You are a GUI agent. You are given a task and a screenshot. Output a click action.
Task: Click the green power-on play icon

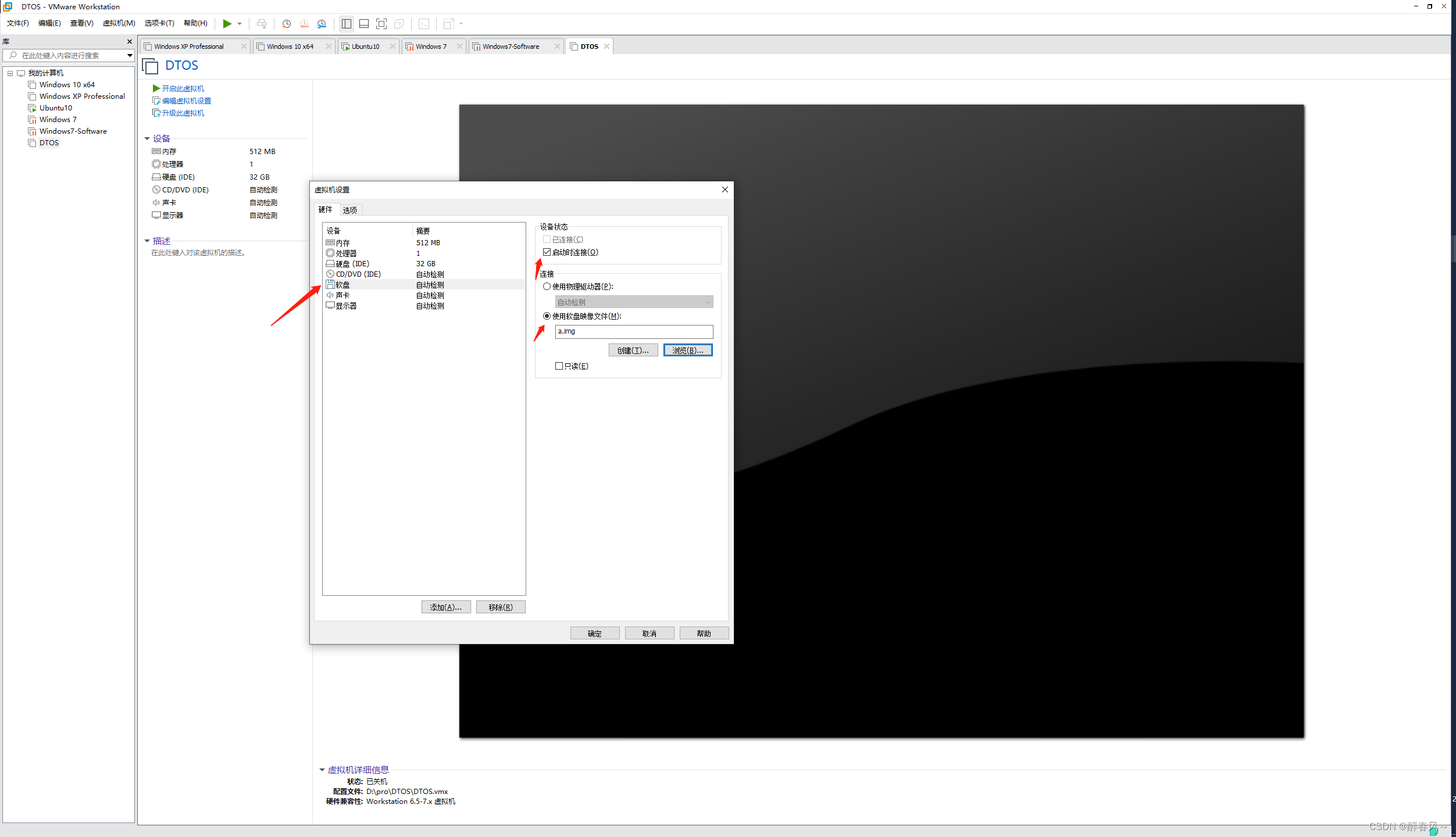pyautogui.click(x=227, y=24)
